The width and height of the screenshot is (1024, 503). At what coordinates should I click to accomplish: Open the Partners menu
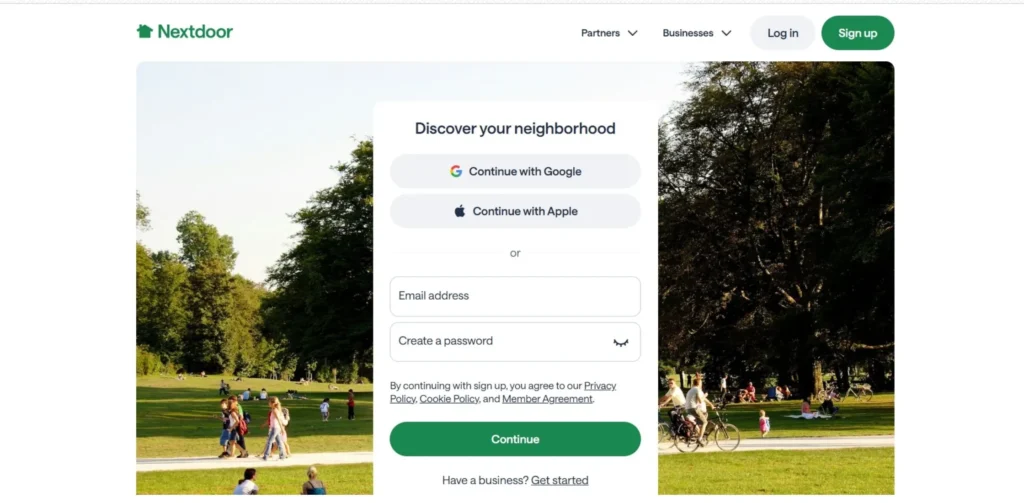(x=609, y=33)
